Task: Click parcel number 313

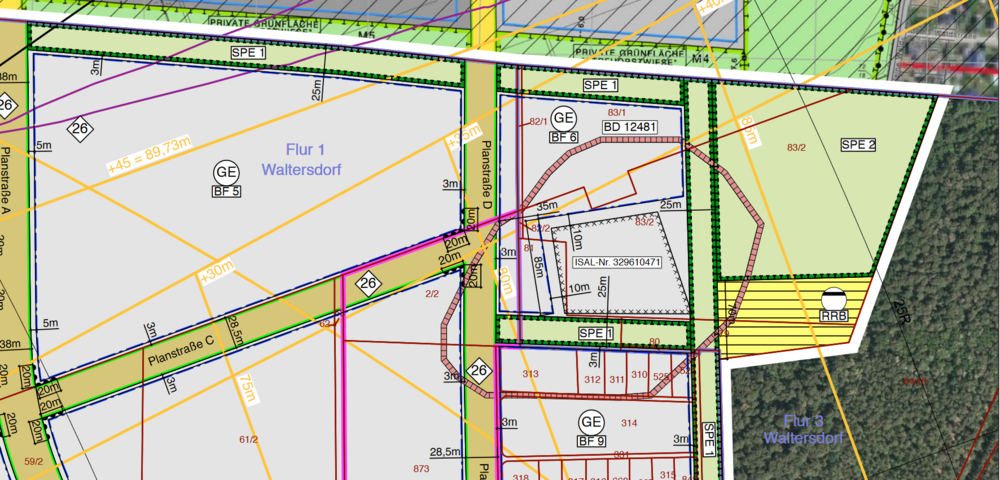Action: click(x=530, y=374)
